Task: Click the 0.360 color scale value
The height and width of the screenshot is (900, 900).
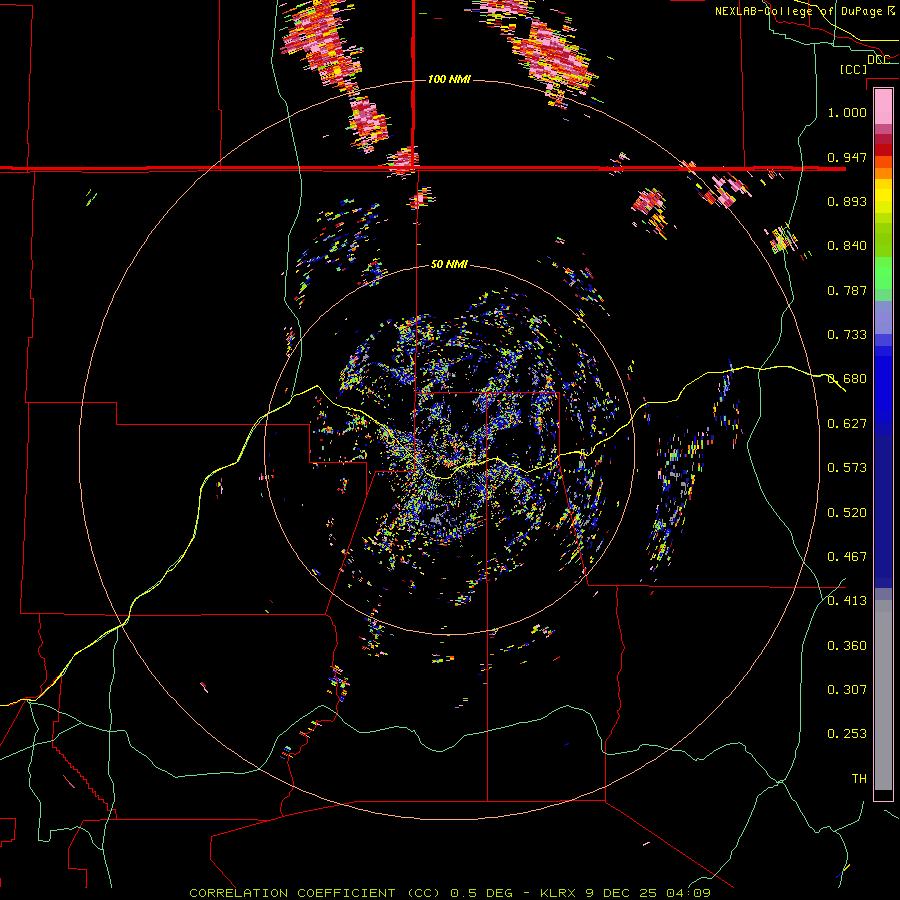Action: [x=847, y=646]
